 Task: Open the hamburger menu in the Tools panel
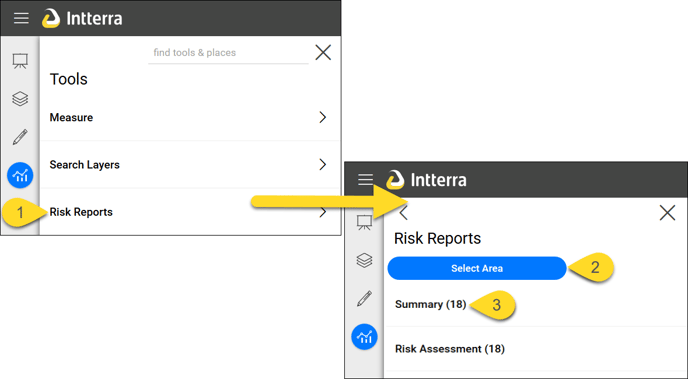coord(21,18)
